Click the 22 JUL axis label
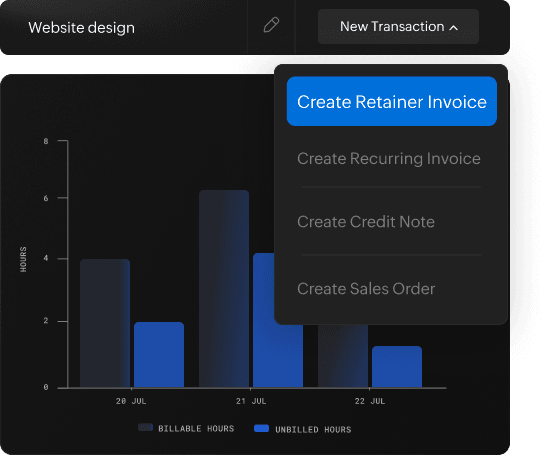Image resolution: width=550 pixels, height=455 pixels. click(370, 401)
